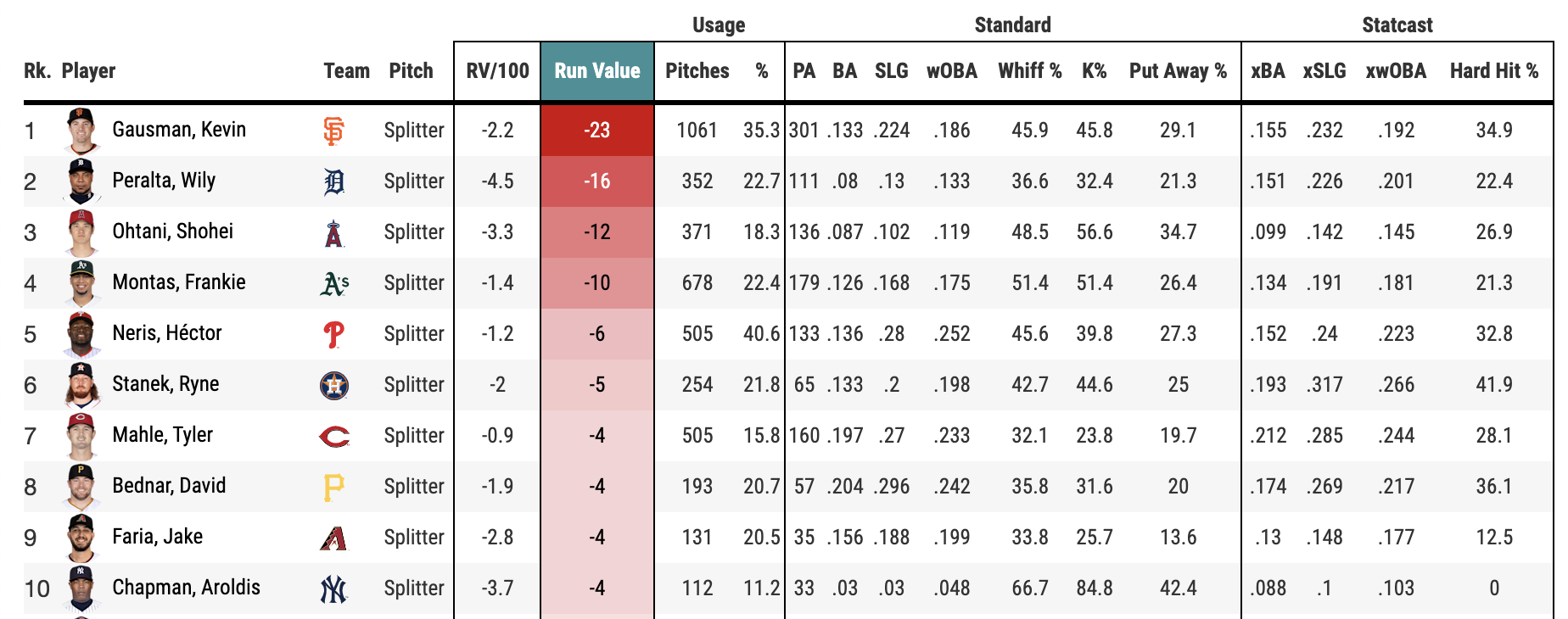Click the Philadelphia Phillies team logo

click(x=334, y=334)
